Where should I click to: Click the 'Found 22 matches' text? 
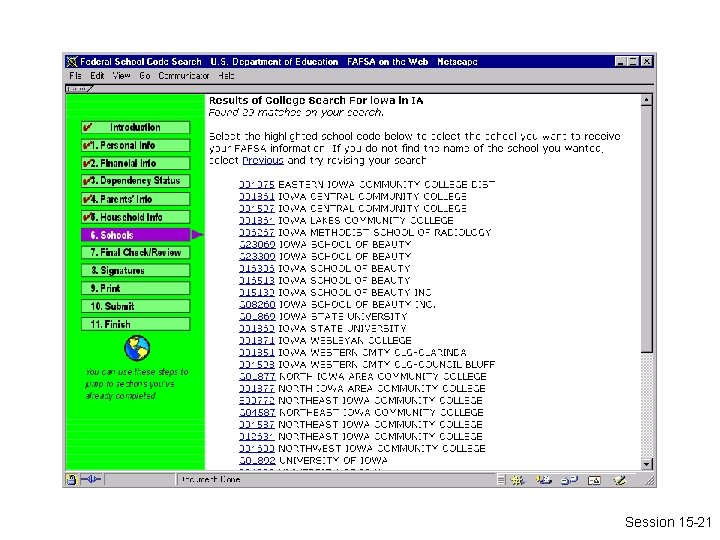(296, 112)
